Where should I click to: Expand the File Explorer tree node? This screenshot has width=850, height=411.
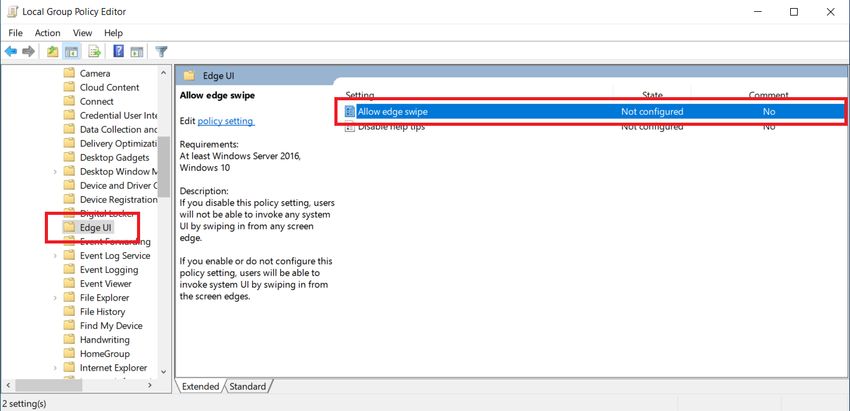tap(55, 298)
